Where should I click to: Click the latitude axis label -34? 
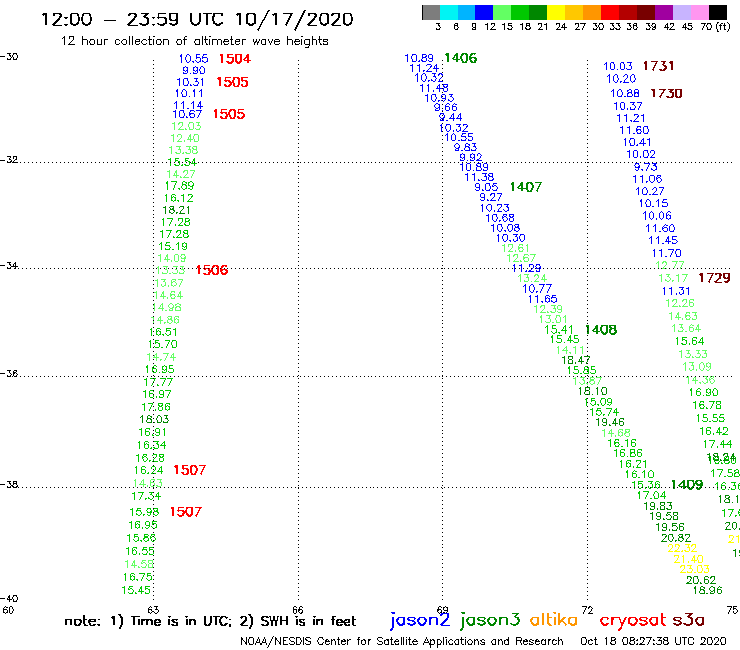coord(9,265)
